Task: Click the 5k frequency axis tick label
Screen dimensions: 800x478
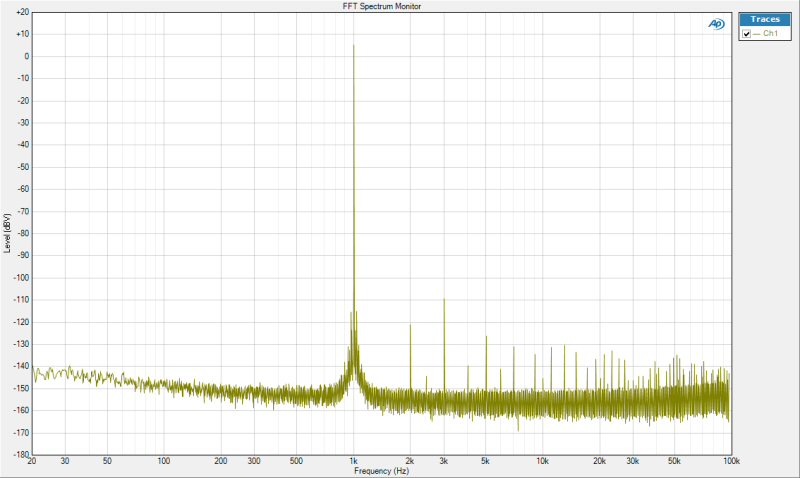Action: point(485,461)
